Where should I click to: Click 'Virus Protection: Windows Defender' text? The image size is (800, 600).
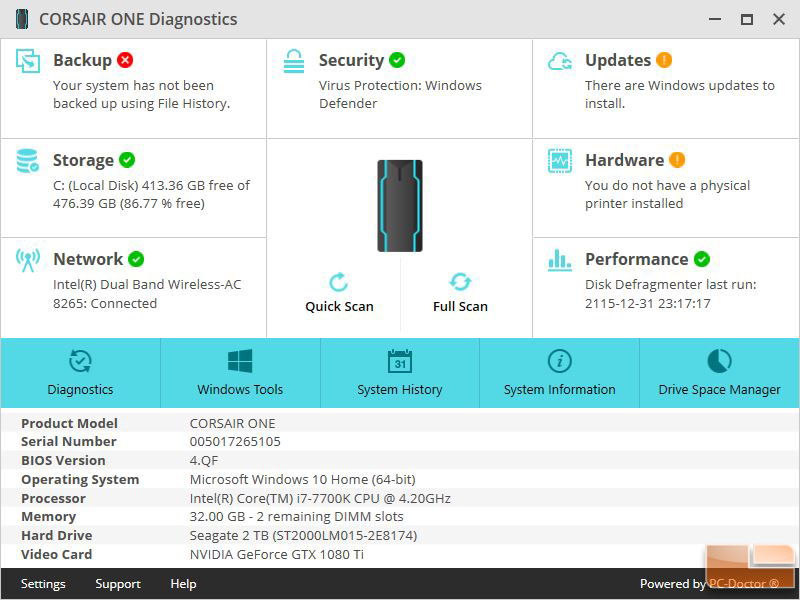pos(401,94)
